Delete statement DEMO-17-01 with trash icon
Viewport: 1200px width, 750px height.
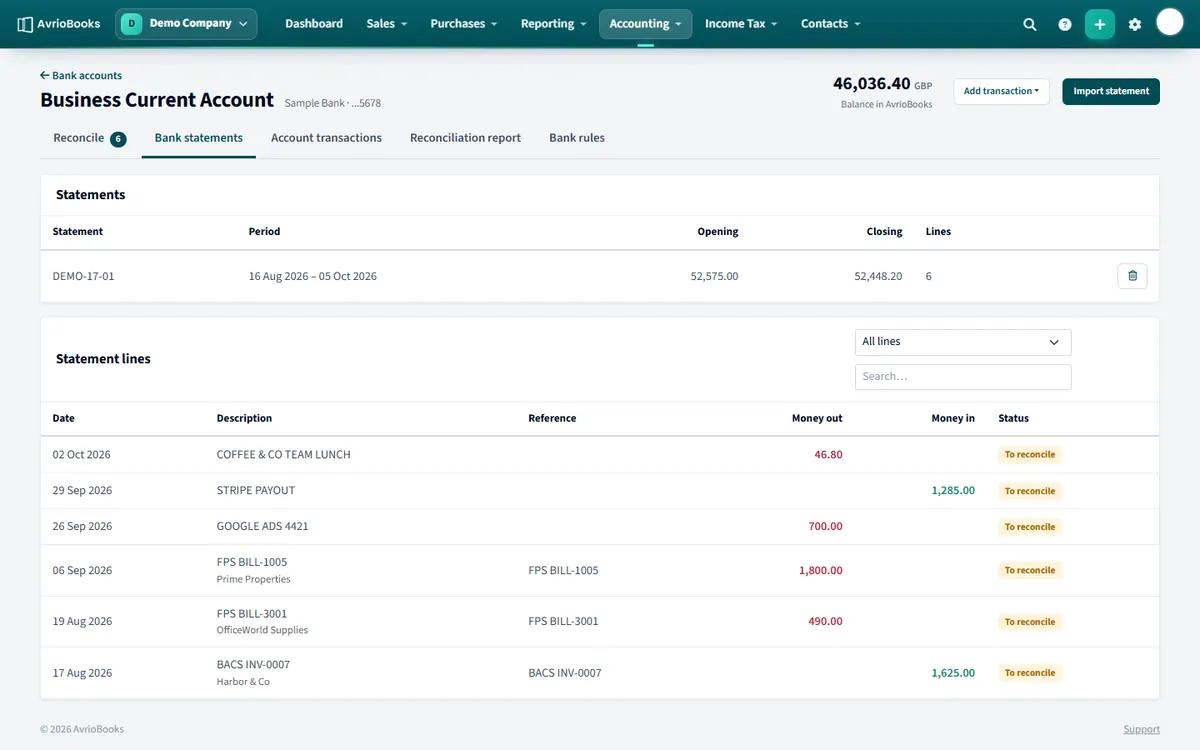click(1132, 276)
